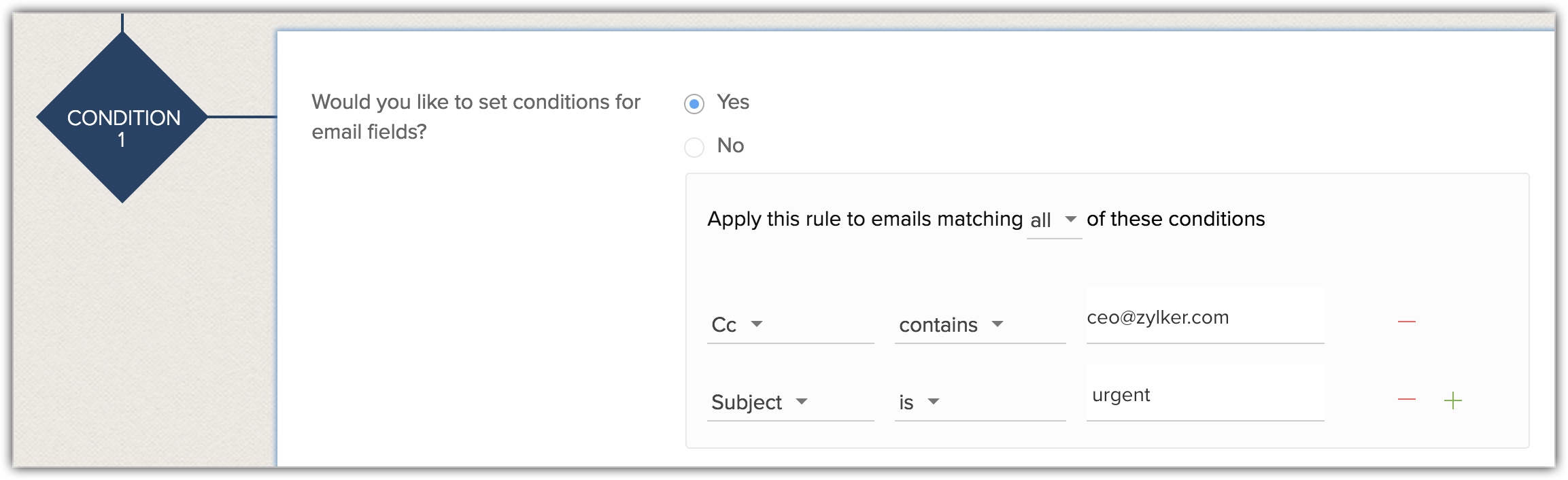This screenshot has width=1568, height=480.
Task: Remove the Subject condition row
Action: point(1406,399)
